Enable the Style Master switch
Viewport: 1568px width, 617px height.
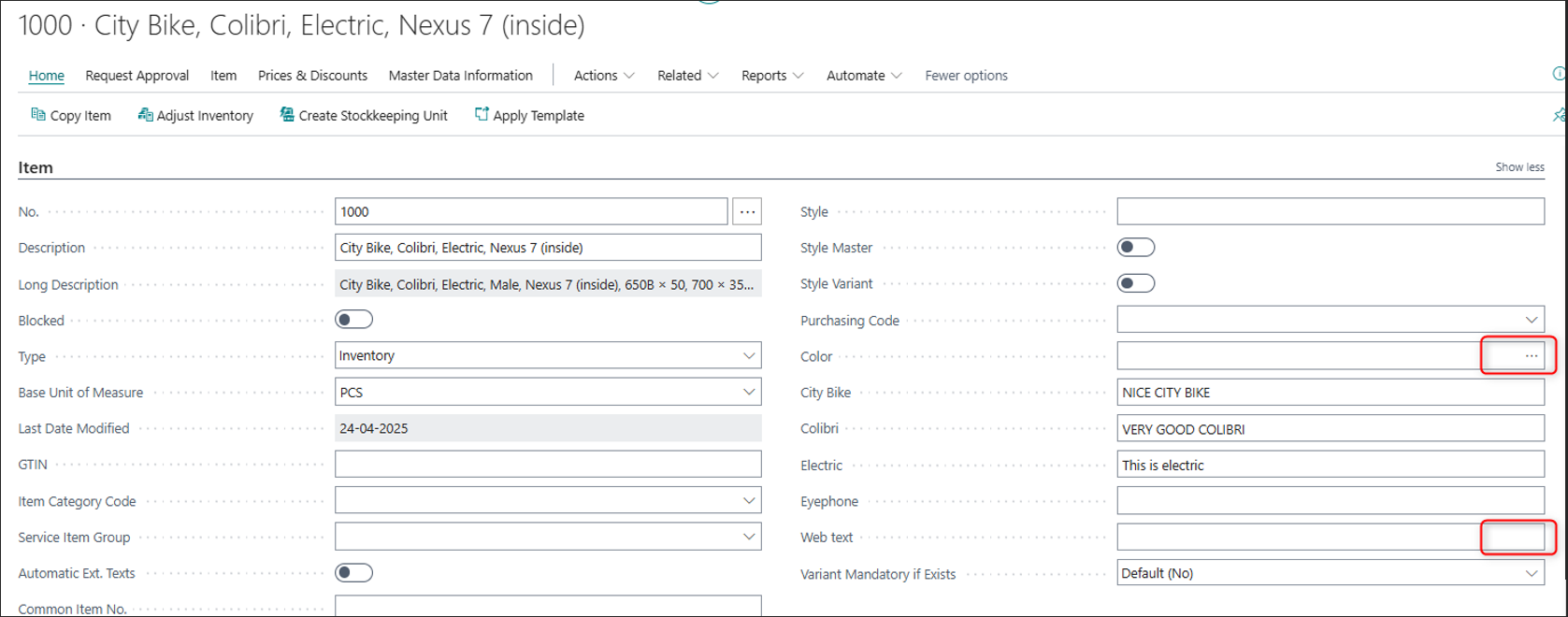pos(1135,248)
